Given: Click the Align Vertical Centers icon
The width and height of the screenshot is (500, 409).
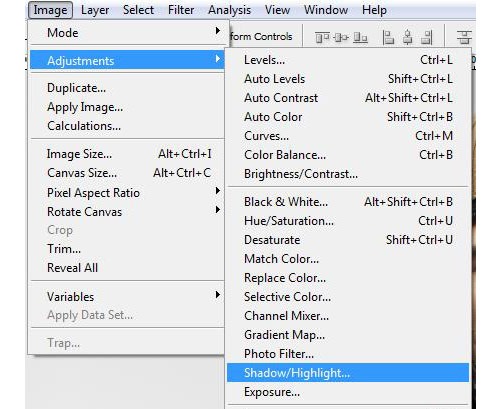Looking at the screenshot, I should pos(341,38).
